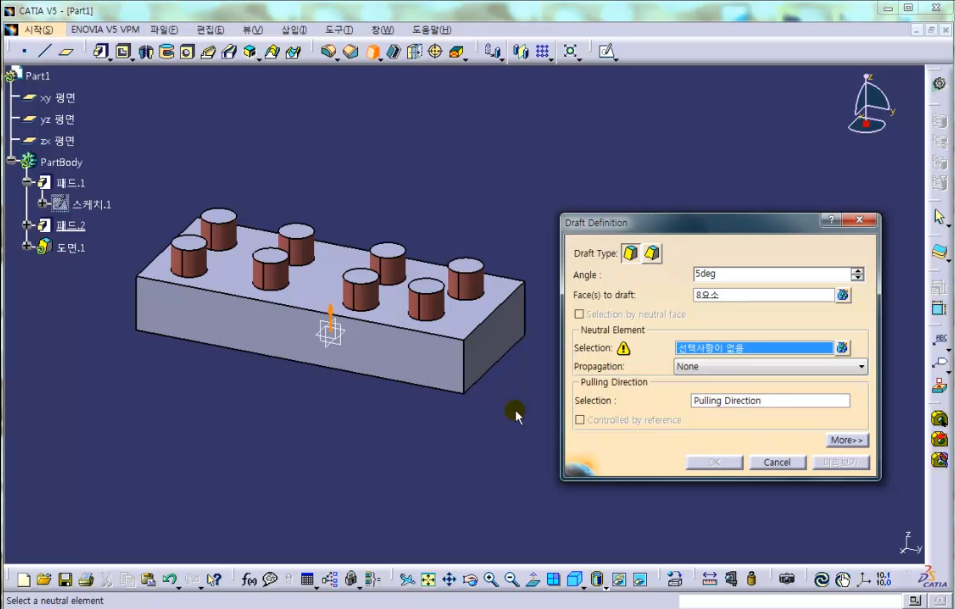
Task: Click the Zoom In magnifier icon
Action: click(x=491, y=579)
